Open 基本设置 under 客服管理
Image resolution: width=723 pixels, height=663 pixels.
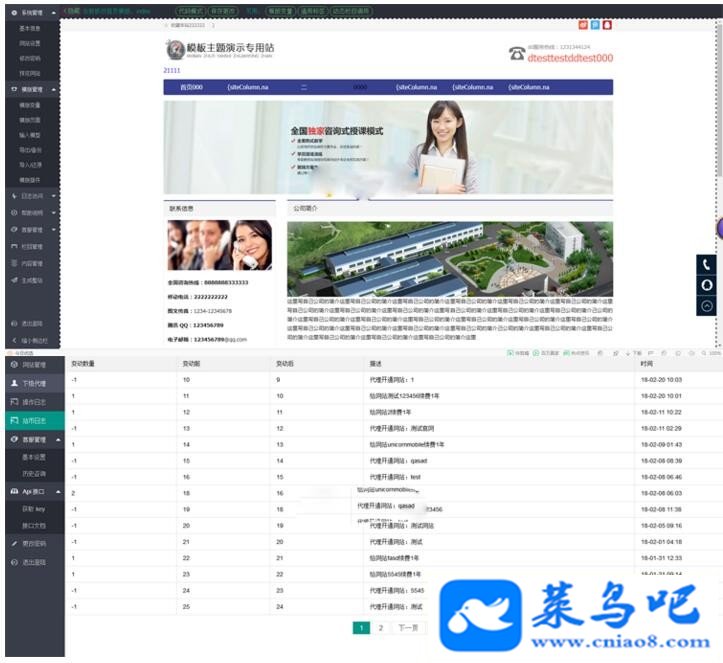[x=34, y=457]
